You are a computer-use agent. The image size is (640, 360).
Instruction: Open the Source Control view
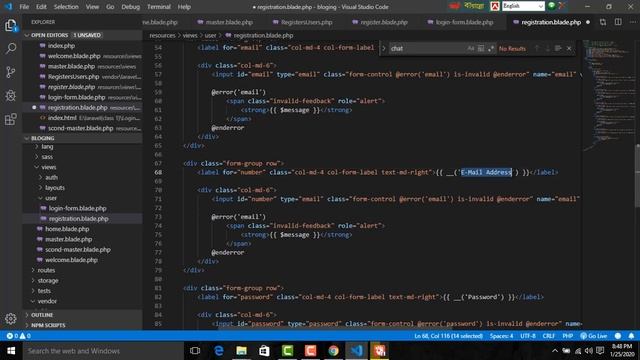[x=11, y=72]
